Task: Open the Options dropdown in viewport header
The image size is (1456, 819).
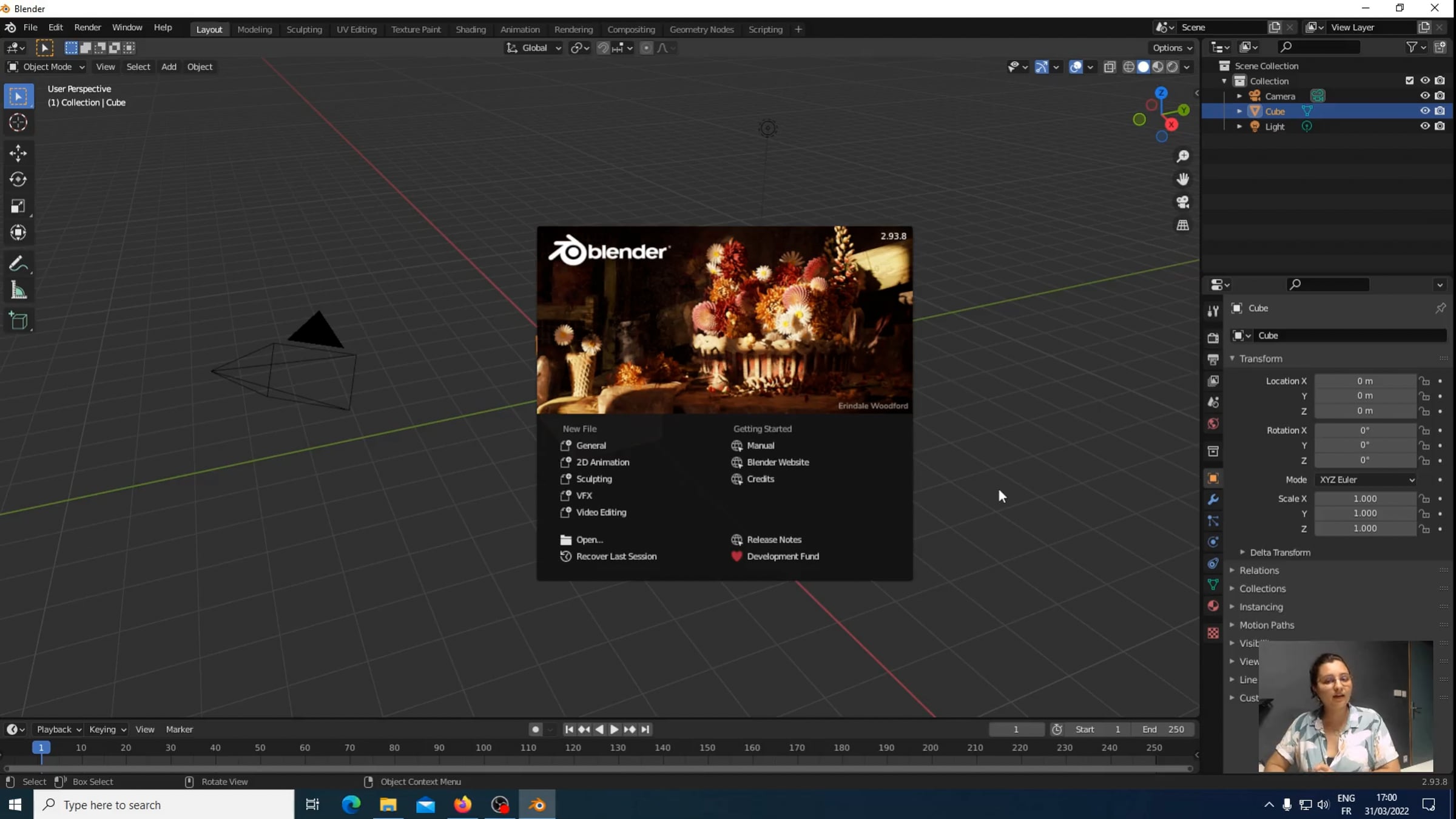Action: click(x=1172, y=48)
